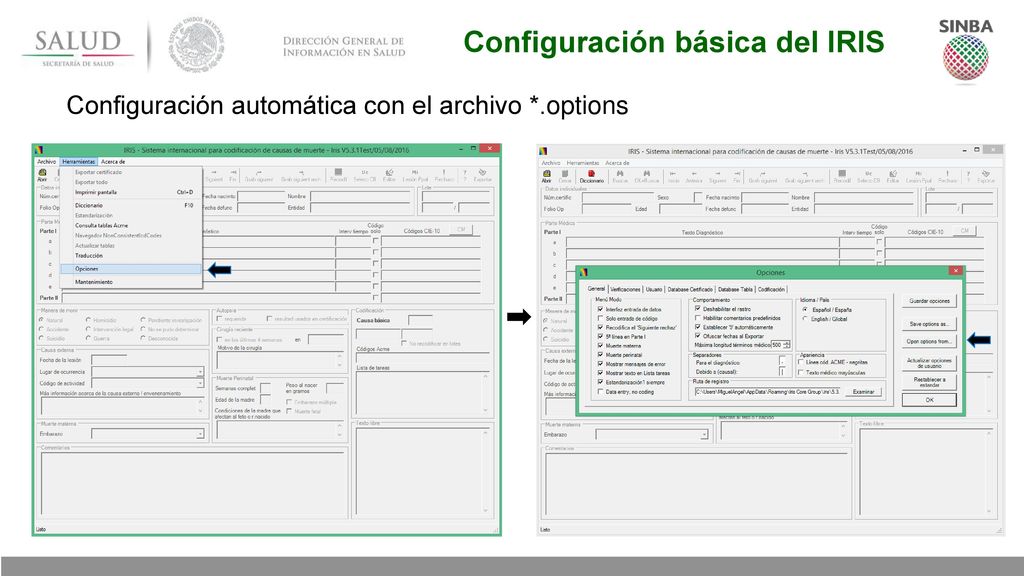Click Editar icon in window with Herramientas menu open

[x=389, y=175]
